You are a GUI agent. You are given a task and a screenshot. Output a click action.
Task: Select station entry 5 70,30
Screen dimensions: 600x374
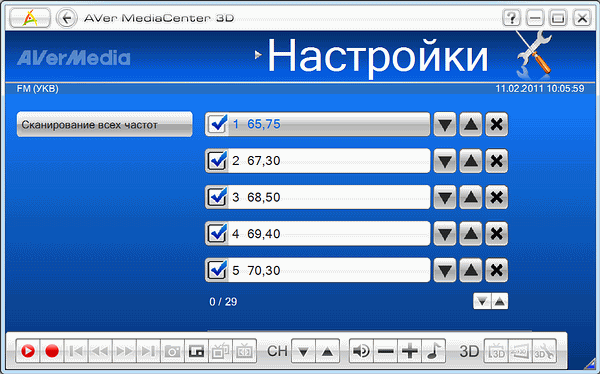tap(318, 270)
